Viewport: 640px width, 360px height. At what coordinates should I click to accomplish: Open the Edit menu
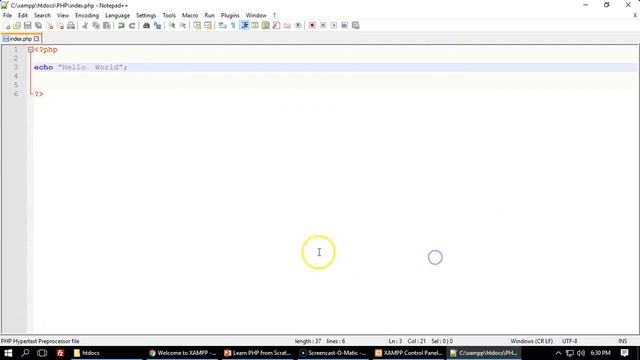coord(23,15)
